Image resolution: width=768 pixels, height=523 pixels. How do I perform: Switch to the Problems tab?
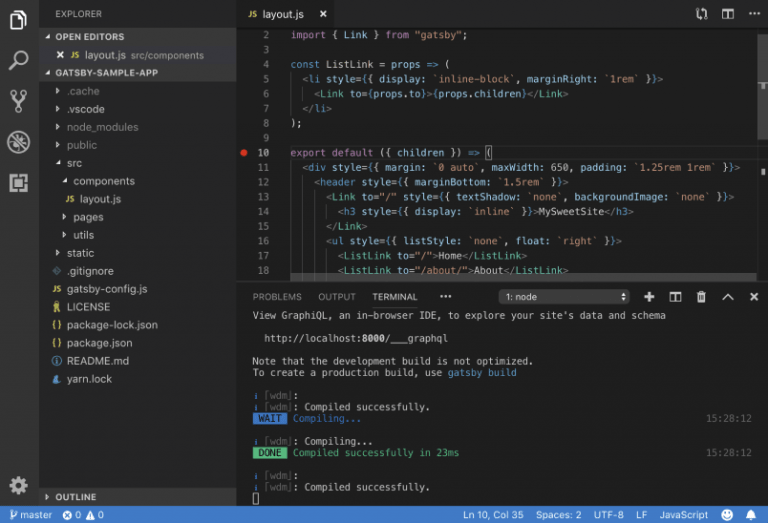(x=277, y=297)
